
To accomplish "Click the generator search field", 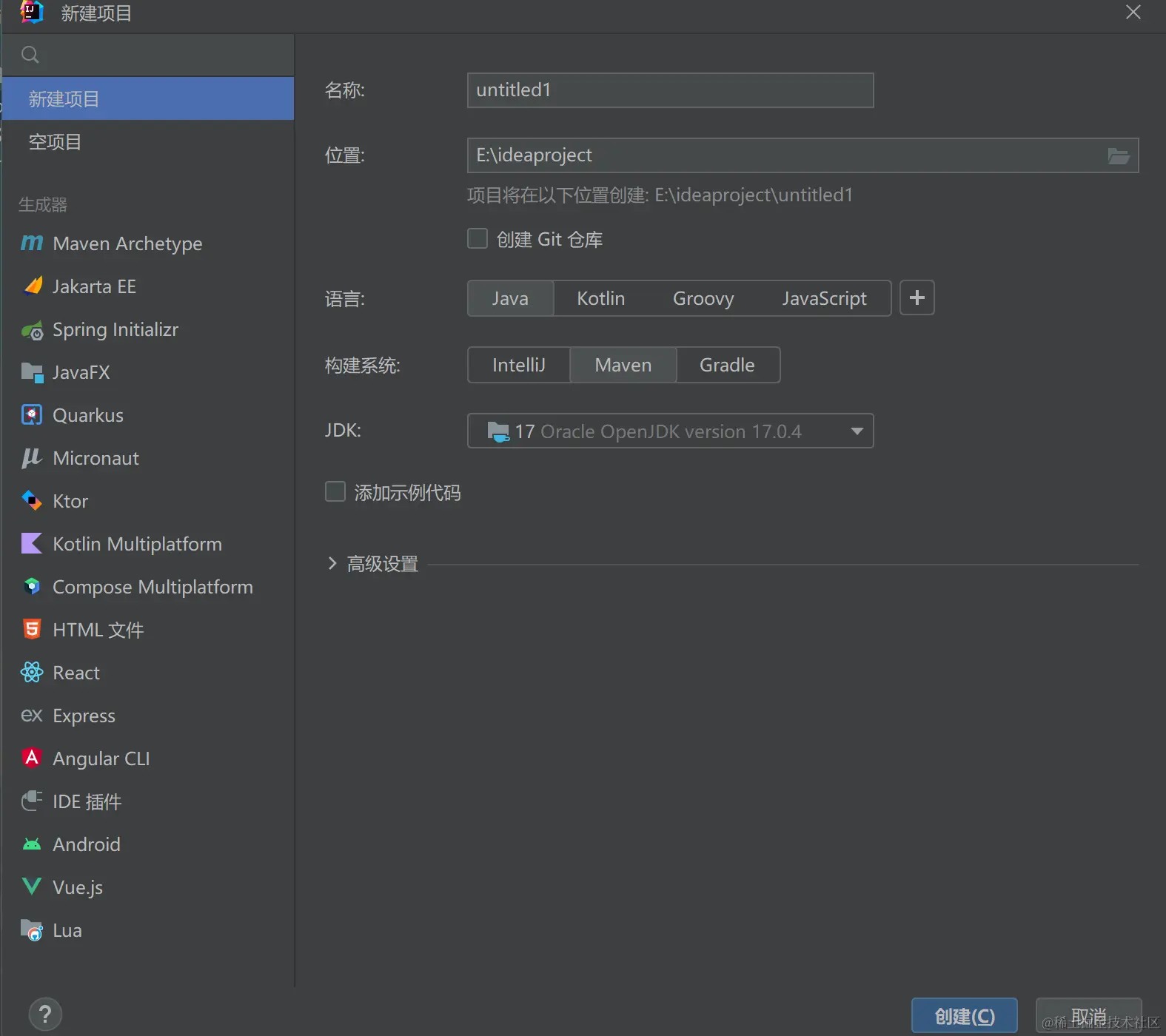I will (148, 55).
